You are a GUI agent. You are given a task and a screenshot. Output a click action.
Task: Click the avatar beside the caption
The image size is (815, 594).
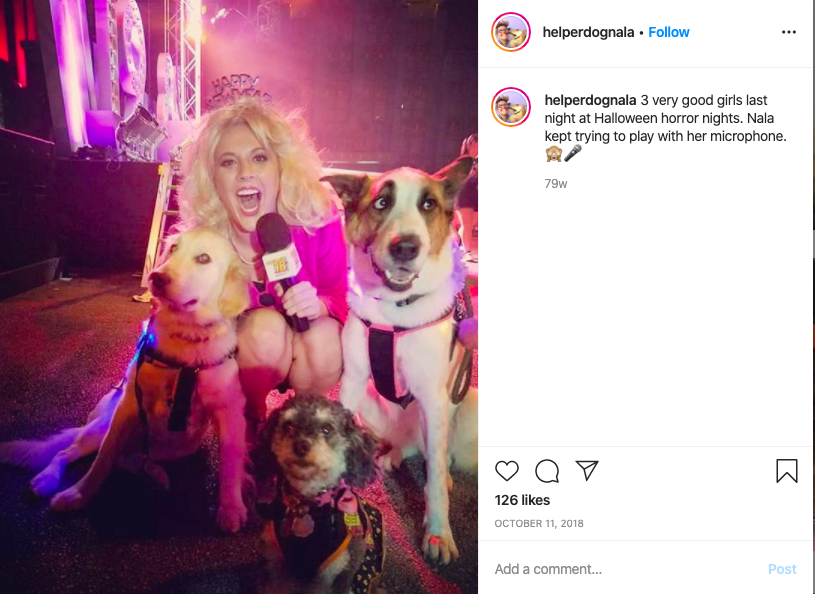(x=511, y=108)
